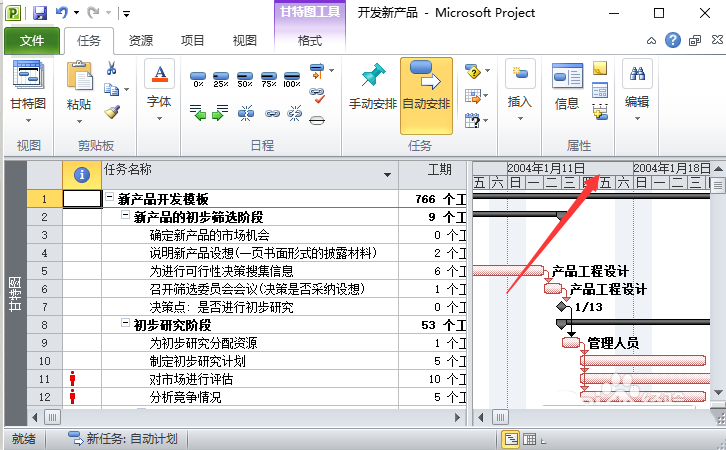Switch to the View (视图) tab
The image size is (726, 450).
(244, 41)
